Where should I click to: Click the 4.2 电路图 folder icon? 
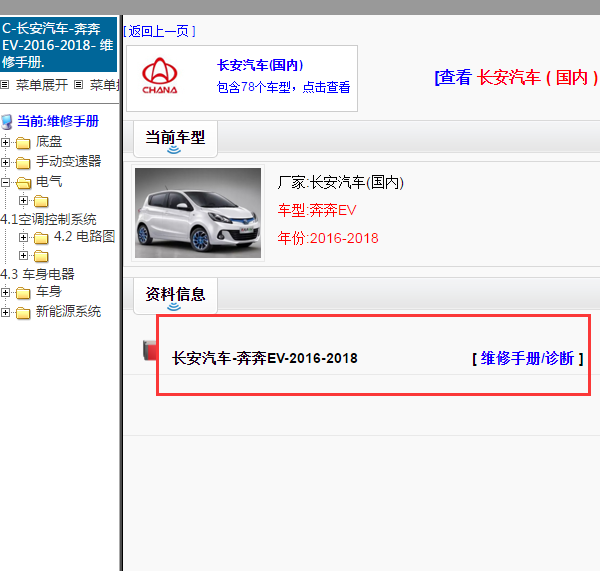click(41, 238)
